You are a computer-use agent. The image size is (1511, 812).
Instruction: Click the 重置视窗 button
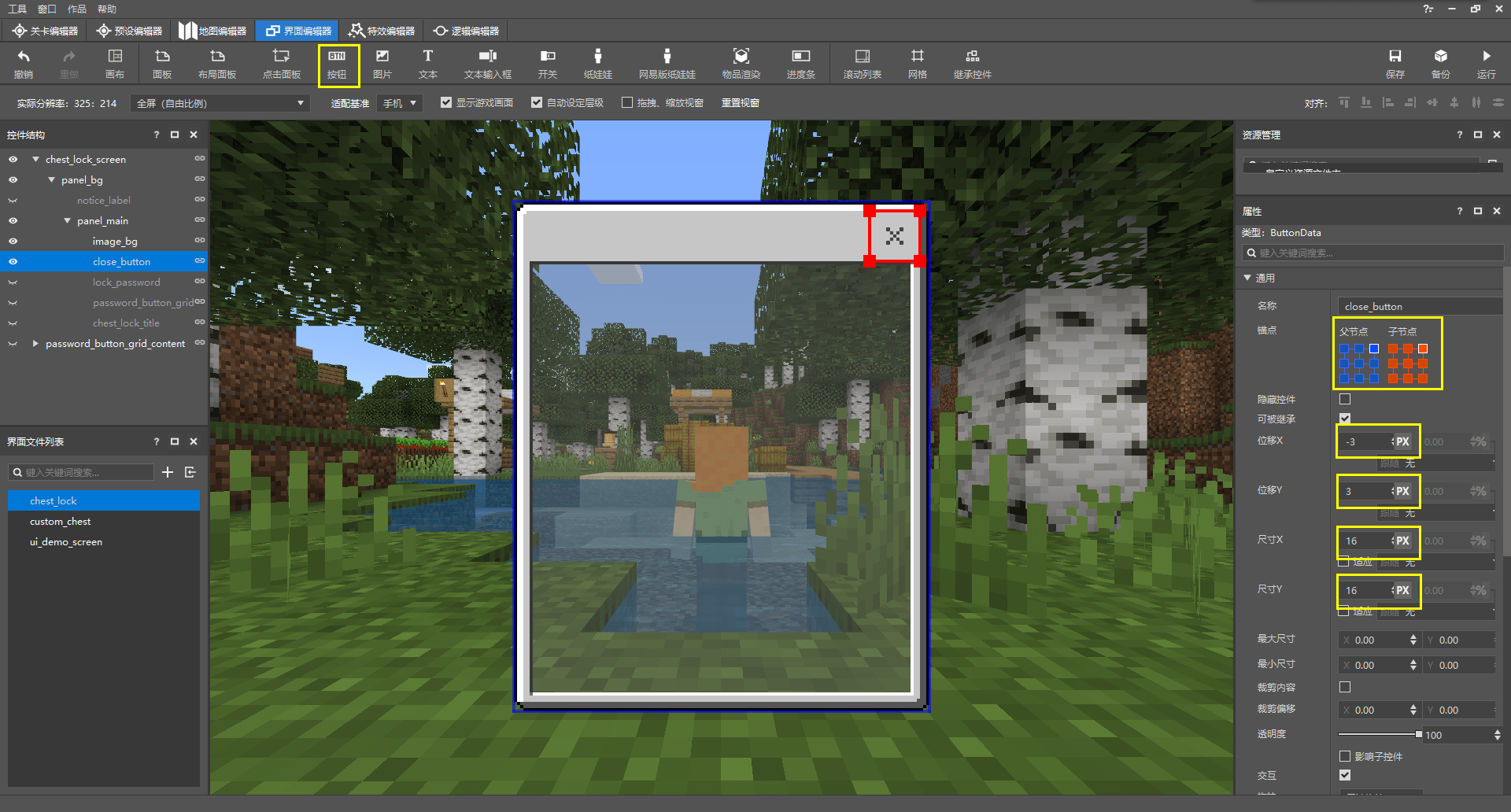click(x=740, y=103)
